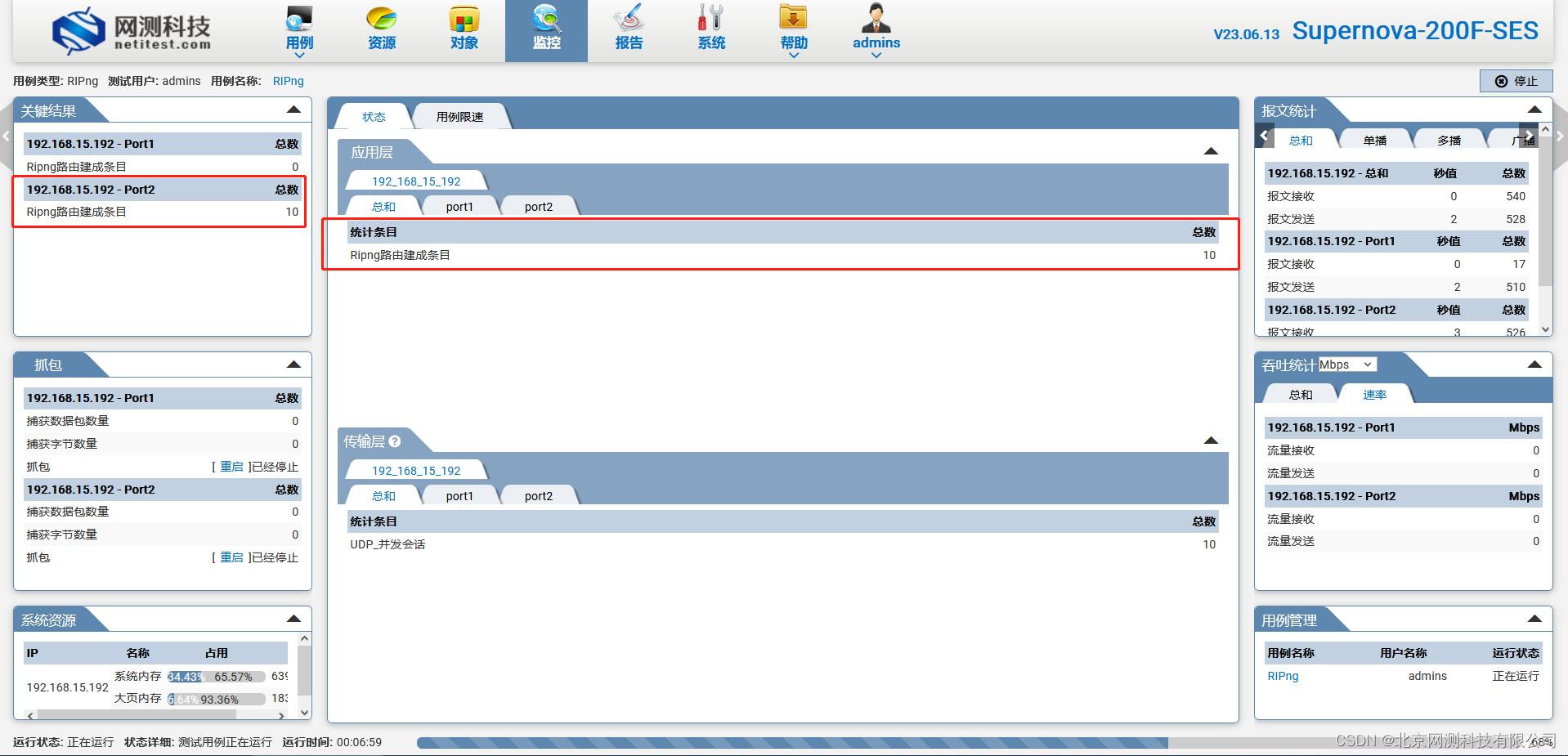Screen dimensions: 1568x756
Task: Select port2 tab in 传输层
Action: [539, 496]
